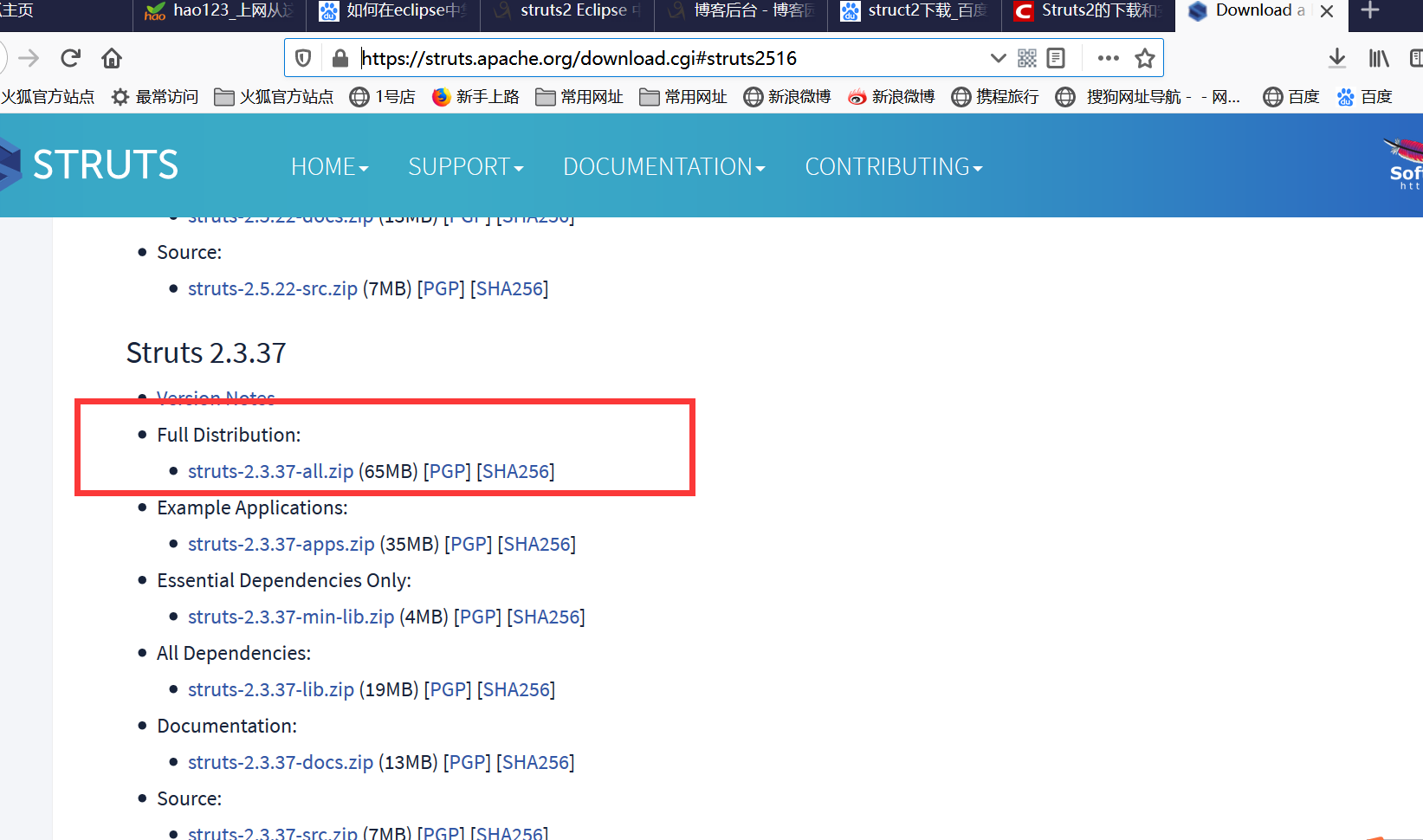This screenshot has width=1423, height=840.
Task: Open SHA256 checksum for struts-2.3.37-all.zip
Action: tap(515, 471)
